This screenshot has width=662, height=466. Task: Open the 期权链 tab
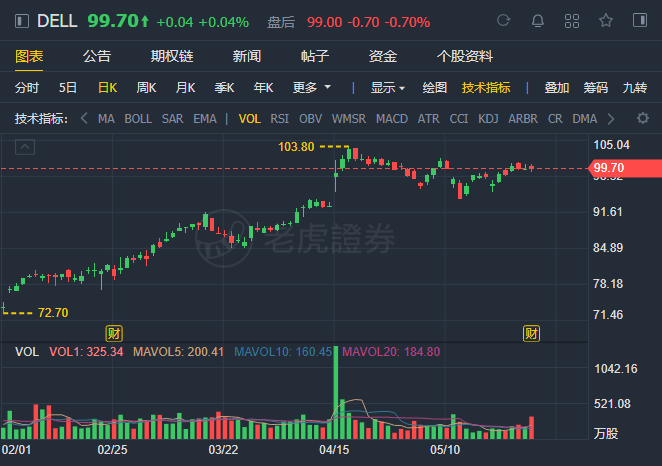coord(172,56)
